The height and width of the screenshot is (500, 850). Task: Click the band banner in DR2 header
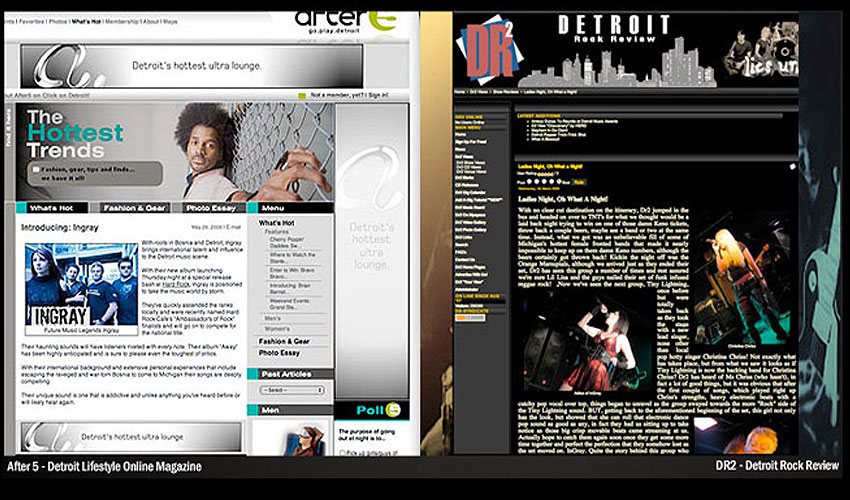tap(761, 50)
